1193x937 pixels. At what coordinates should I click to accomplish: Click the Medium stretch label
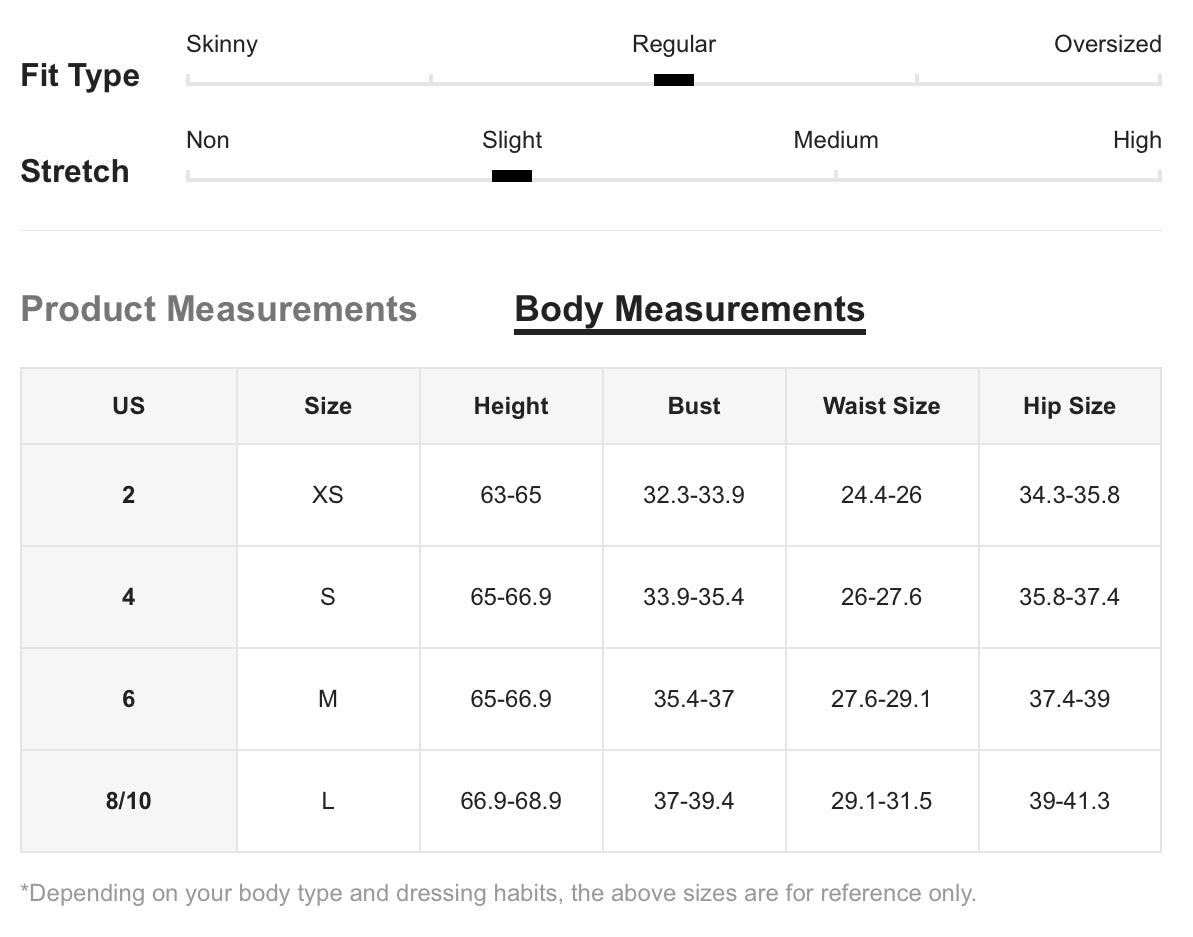(x=835, y=140)
